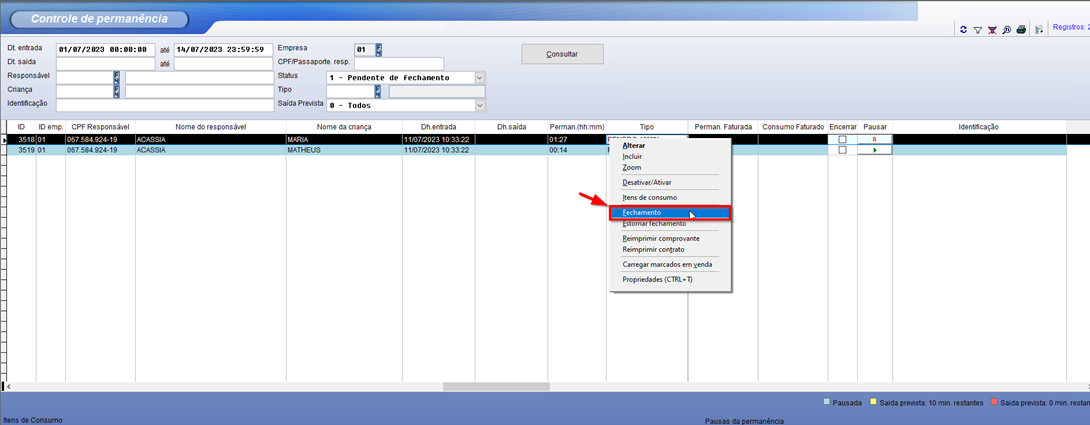
Task: Click the CPF Responsável column header
Action: click(x=100, y=127)
